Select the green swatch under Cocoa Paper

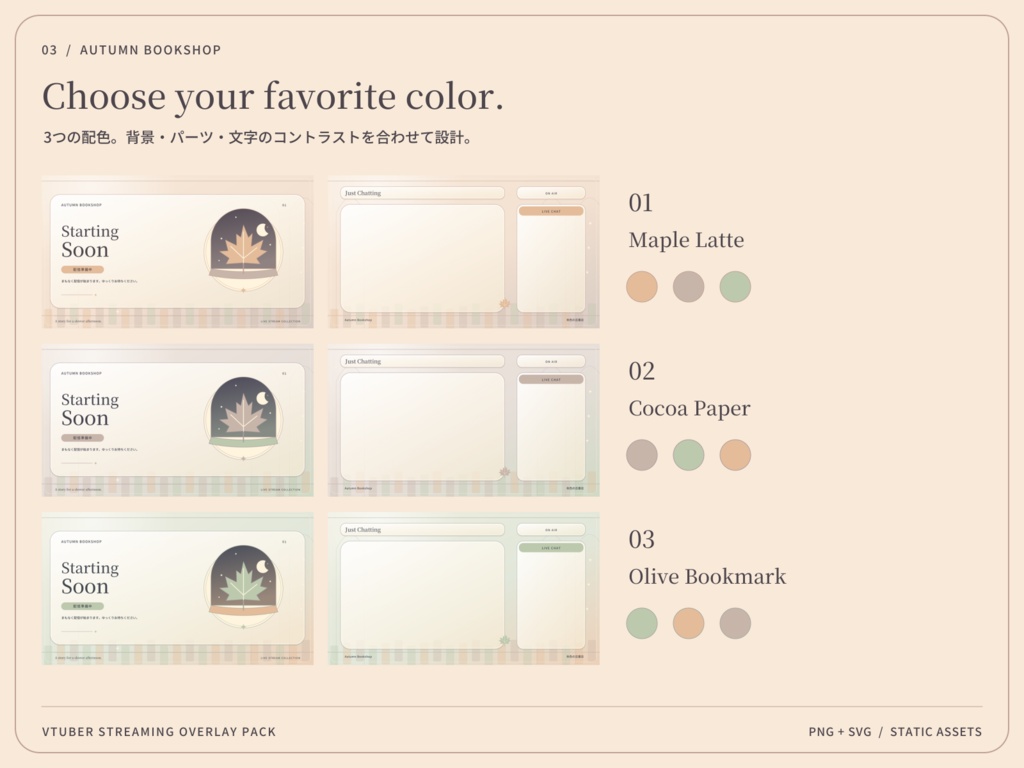(688, 455)
